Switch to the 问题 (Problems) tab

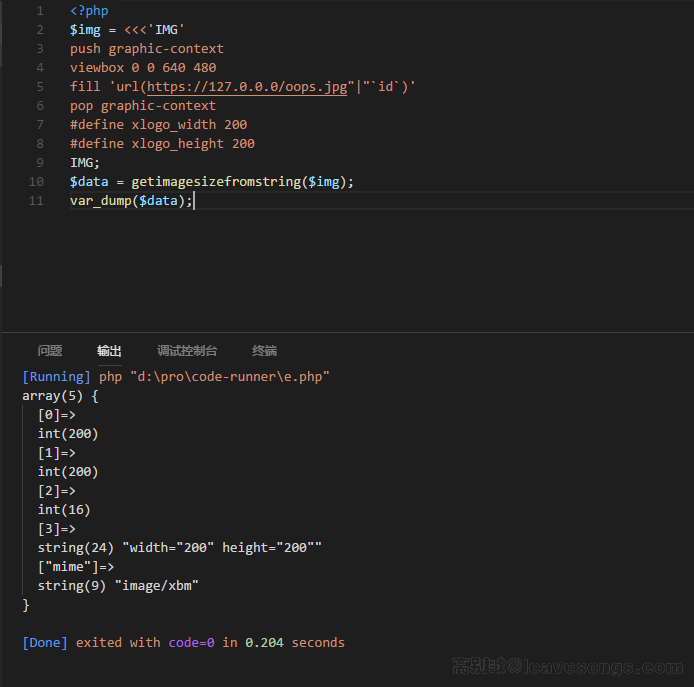(x=50, y=351)
